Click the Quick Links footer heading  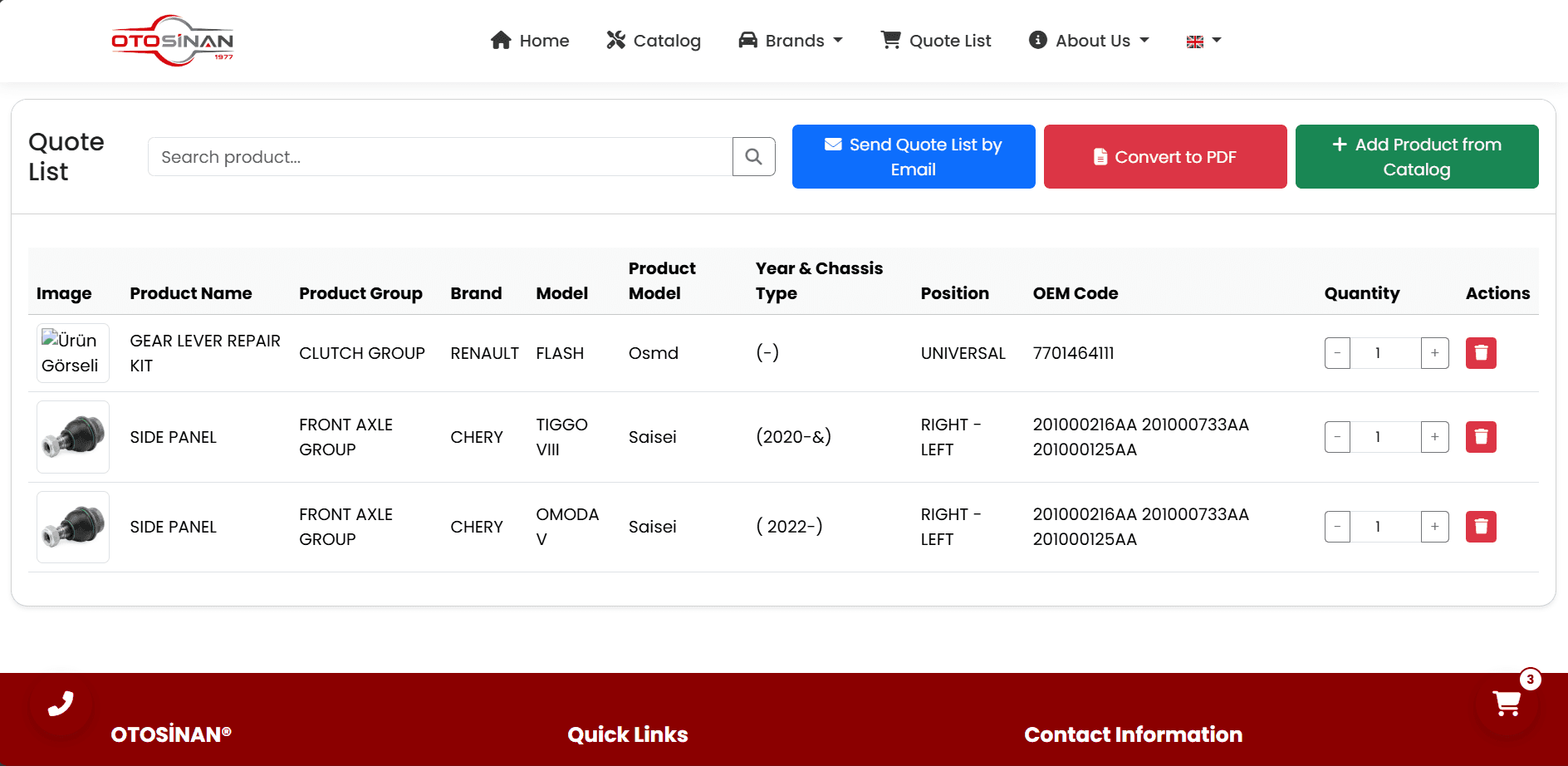coord(628,734)
